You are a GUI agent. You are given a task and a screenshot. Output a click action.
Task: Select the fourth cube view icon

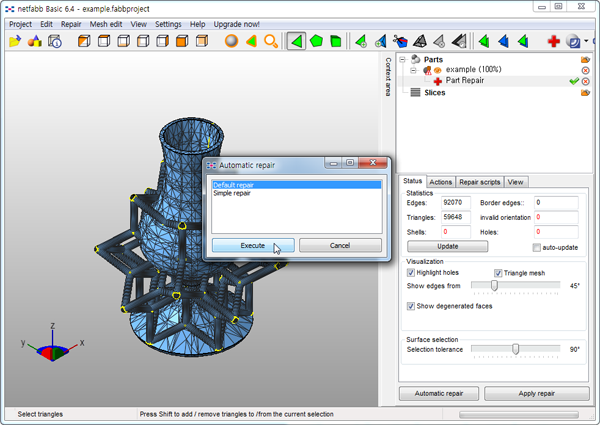click(143, 41)
